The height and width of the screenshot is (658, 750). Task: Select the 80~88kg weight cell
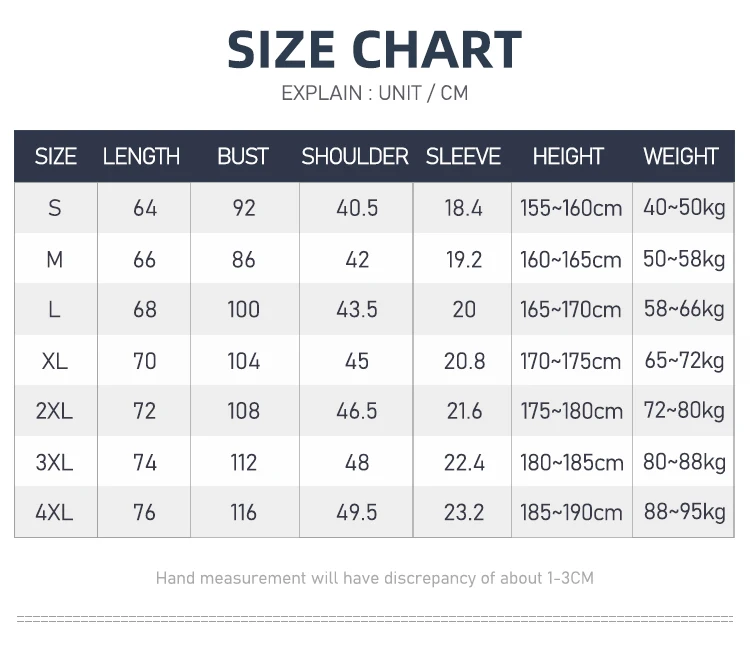[685, 462]
